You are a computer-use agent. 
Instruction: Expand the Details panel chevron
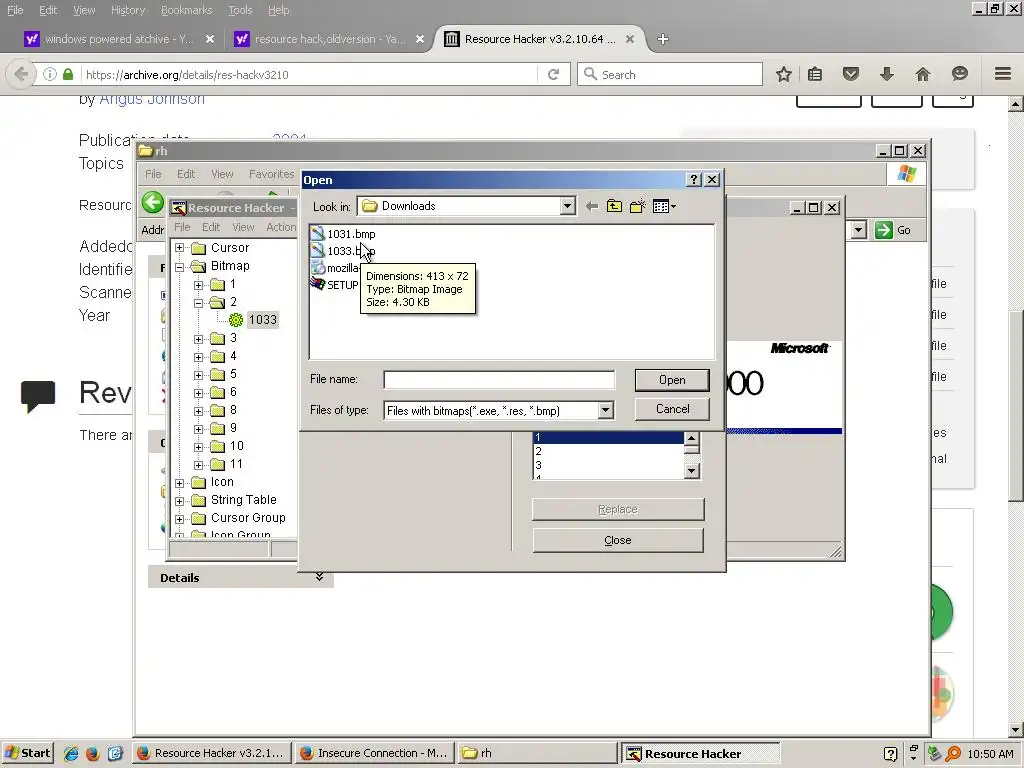(319, 577)
